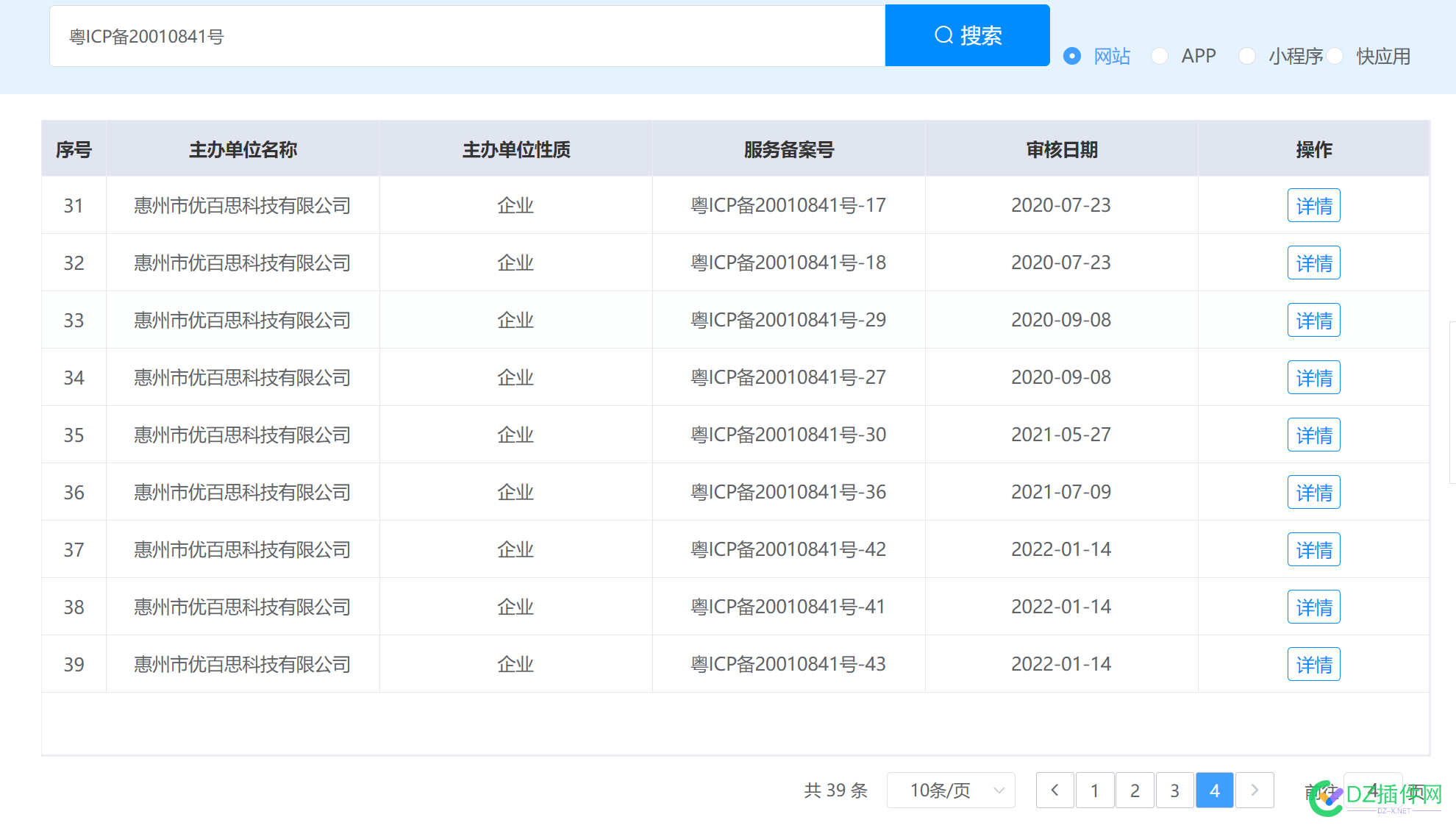Image resolution: width=1456 pixels, height=828 pixels.
Task: Open 详情 for record ending in -42
Action: point(1313,549)
